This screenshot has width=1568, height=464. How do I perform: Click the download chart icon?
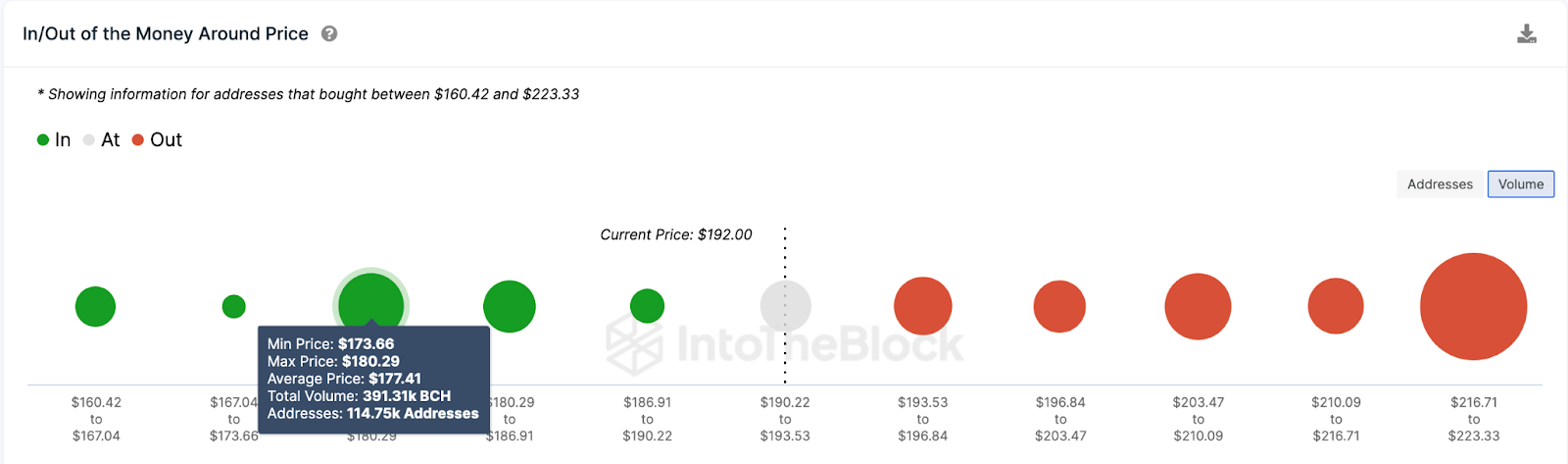coord(1527,34)
